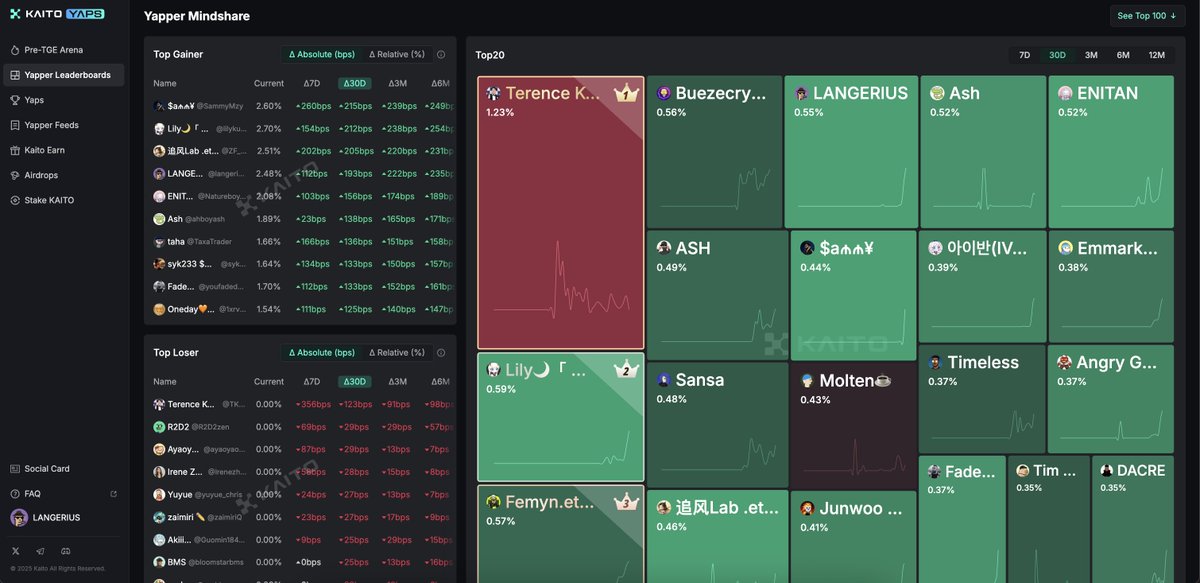The width and height of the screenshot is (1200, 583).
Task: Click Buezecry avatar in the treemap
Action: (664, 93)
